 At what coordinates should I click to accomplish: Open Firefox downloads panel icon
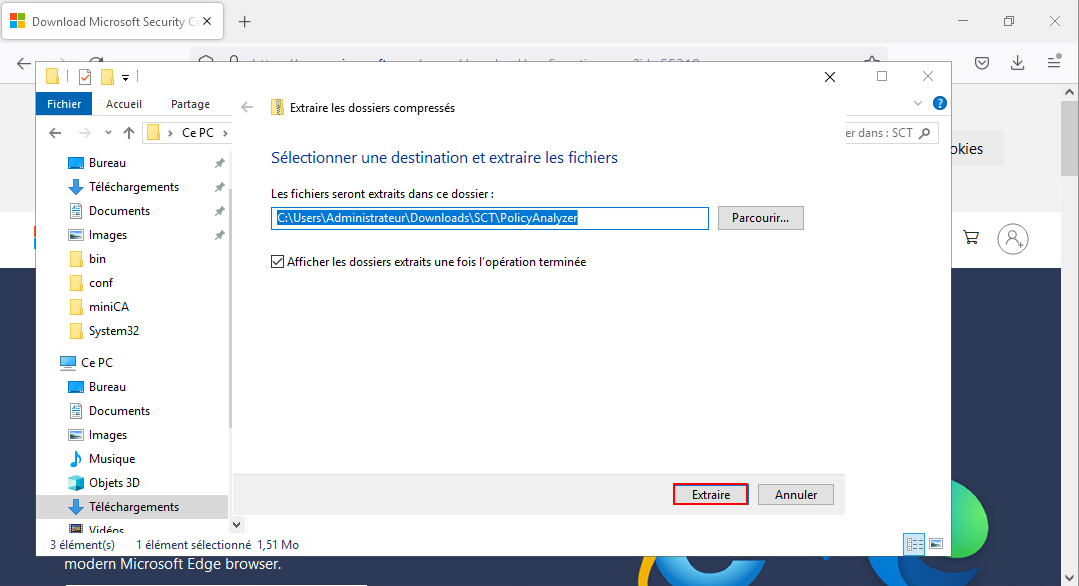click(x=1018, y=62)
